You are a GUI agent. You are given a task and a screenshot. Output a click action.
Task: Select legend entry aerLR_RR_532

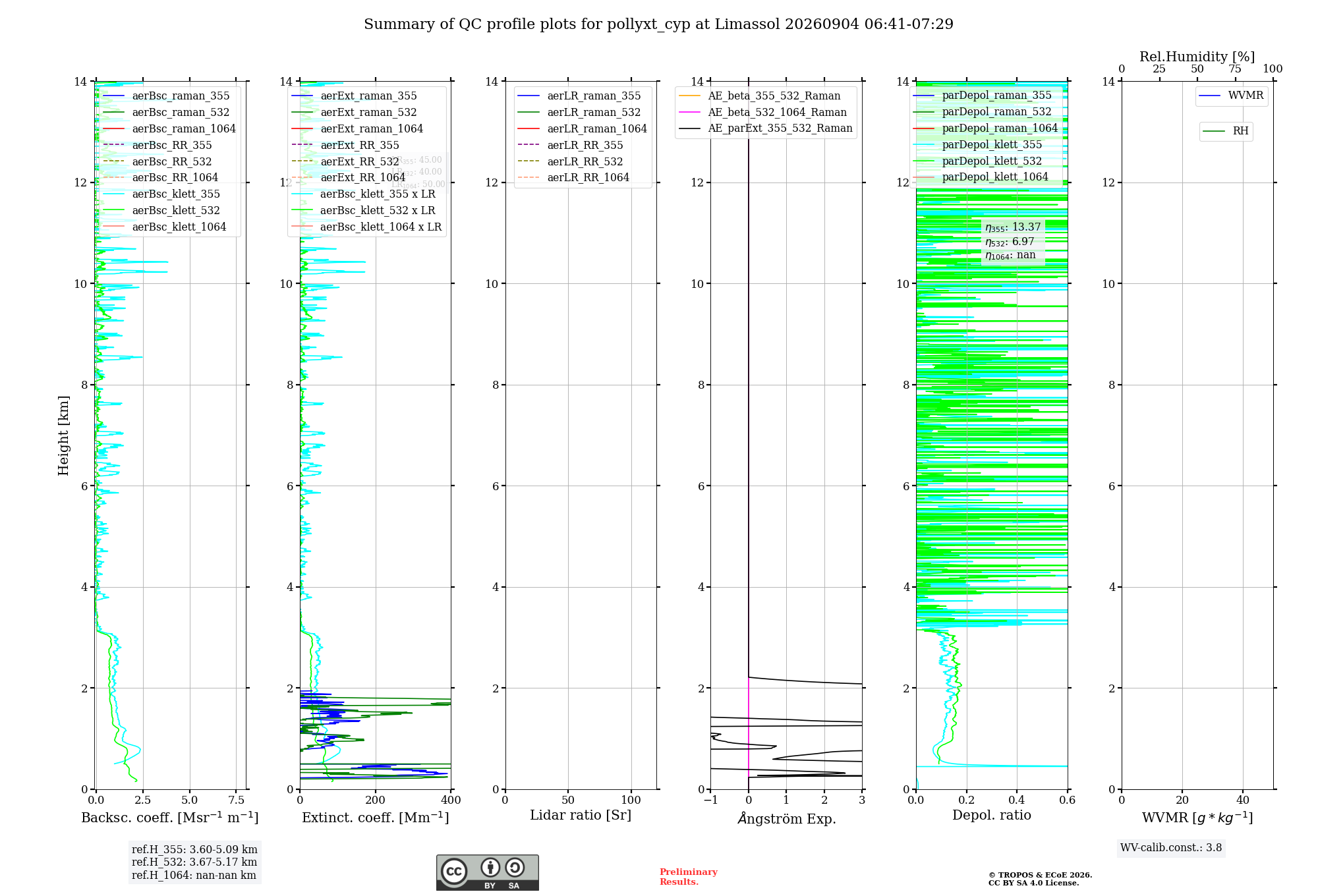point(571,162)
